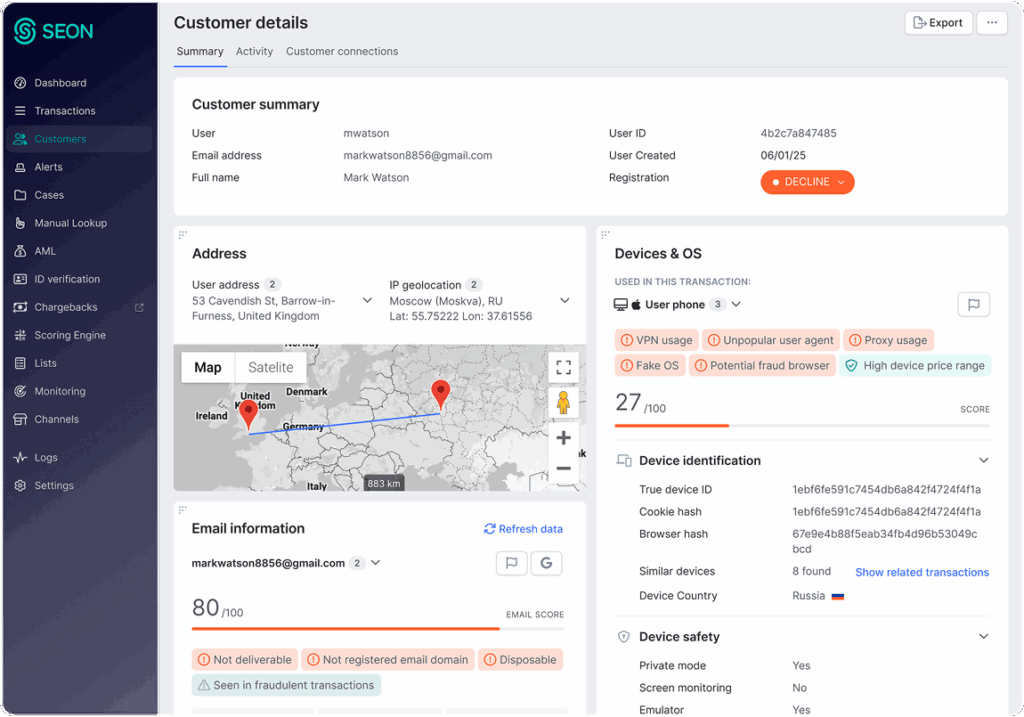Image resolution: width=1024 pixels, height=717 pixels.
Task: Click the AML sidebar icon
Action: pyautogui.click(x=20, y=251)
